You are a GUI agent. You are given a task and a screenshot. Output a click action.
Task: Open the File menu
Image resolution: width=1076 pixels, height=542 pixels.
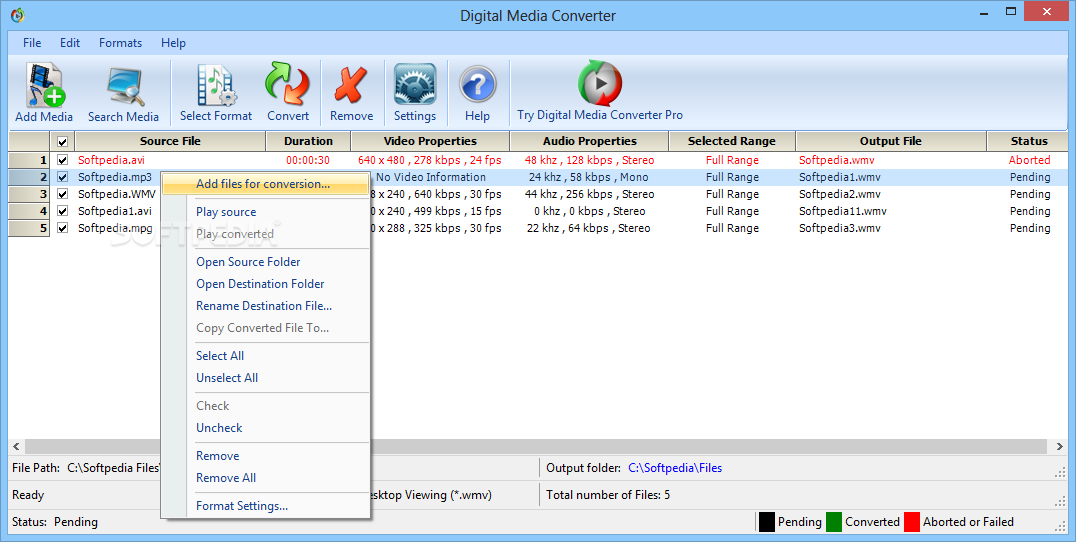point(32,43)
